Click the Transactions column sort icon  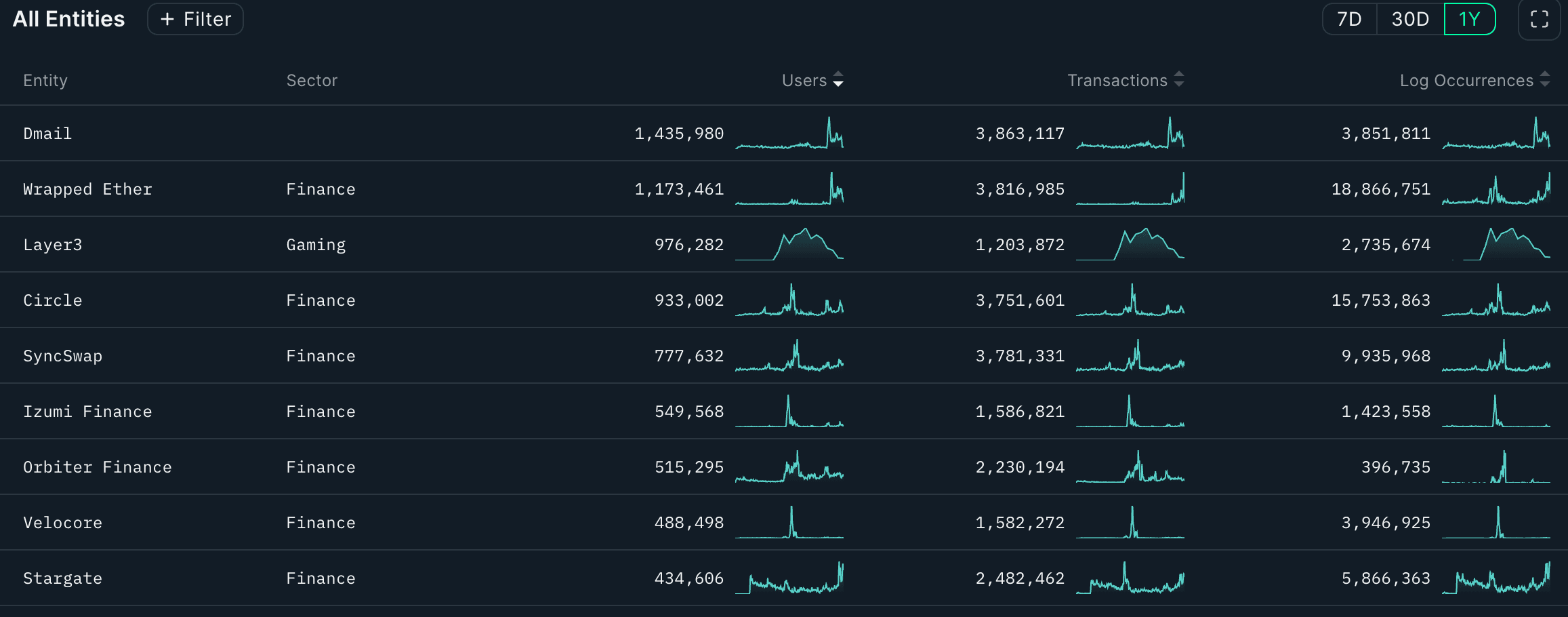point(1179,80)
